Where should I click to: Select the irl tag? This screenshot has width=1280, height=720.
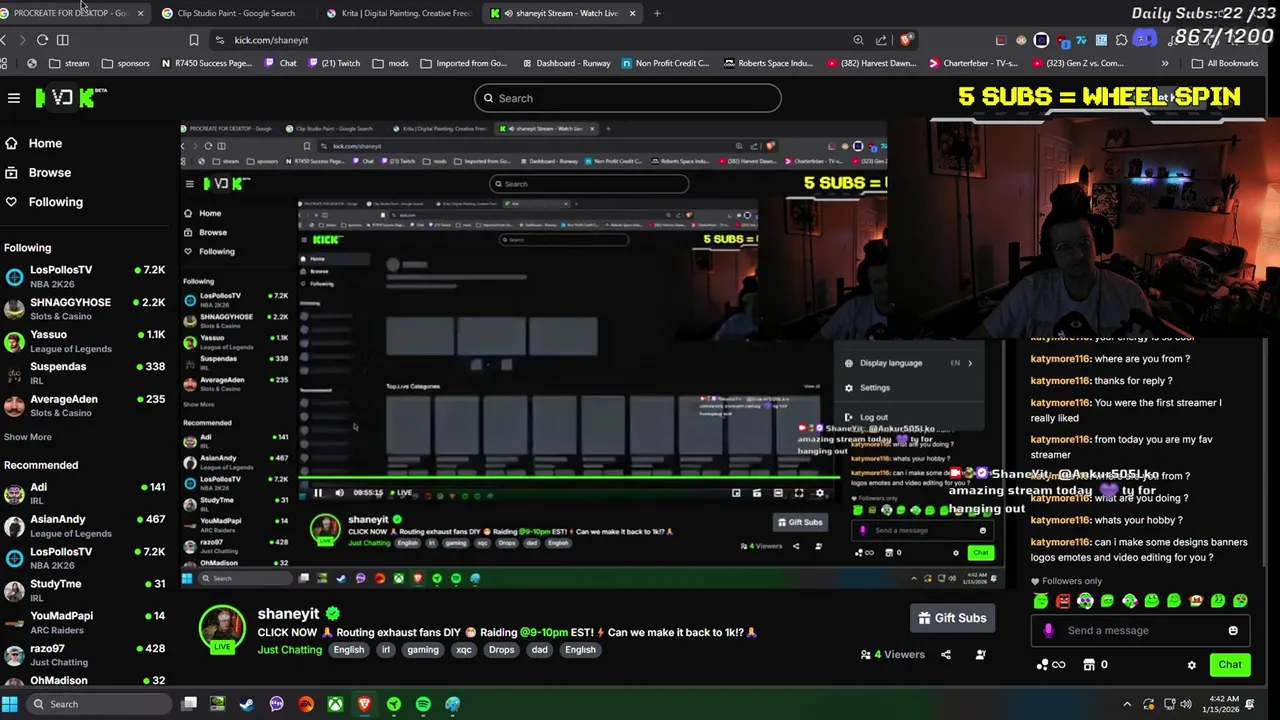coord(386,650)
